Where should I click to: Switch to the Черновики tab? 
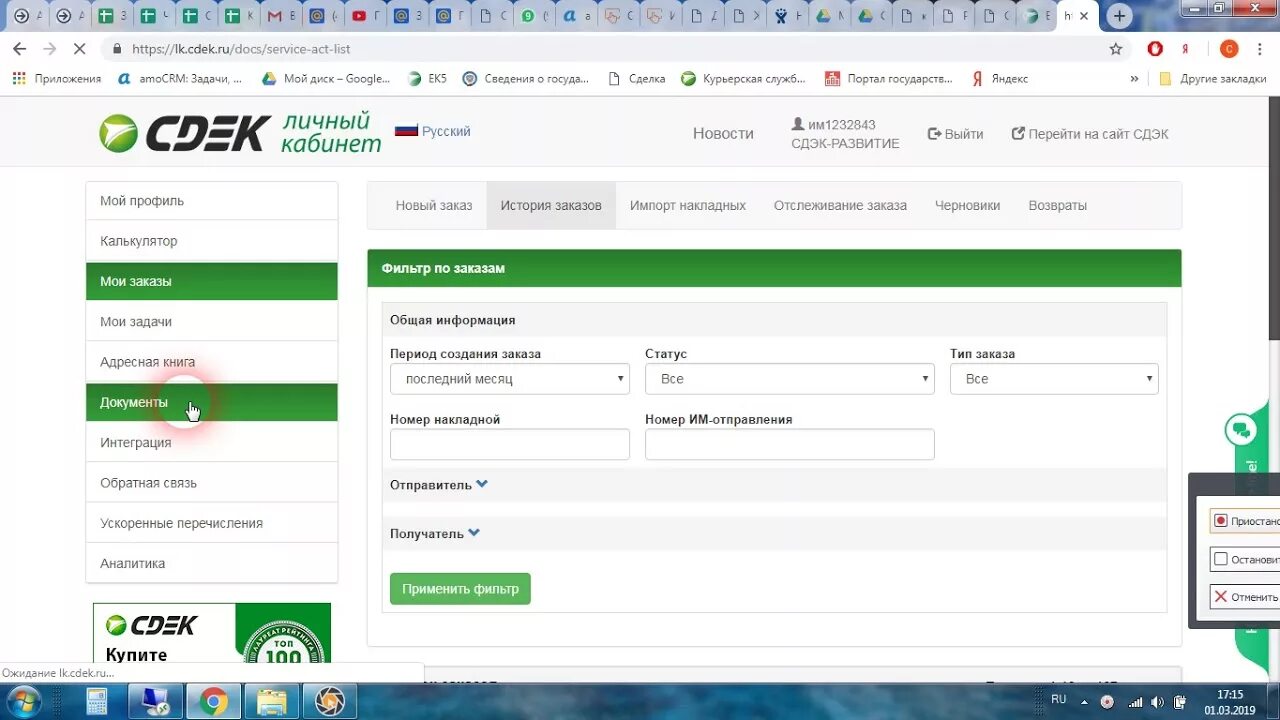pyautogui.click(x=967, y=205)
